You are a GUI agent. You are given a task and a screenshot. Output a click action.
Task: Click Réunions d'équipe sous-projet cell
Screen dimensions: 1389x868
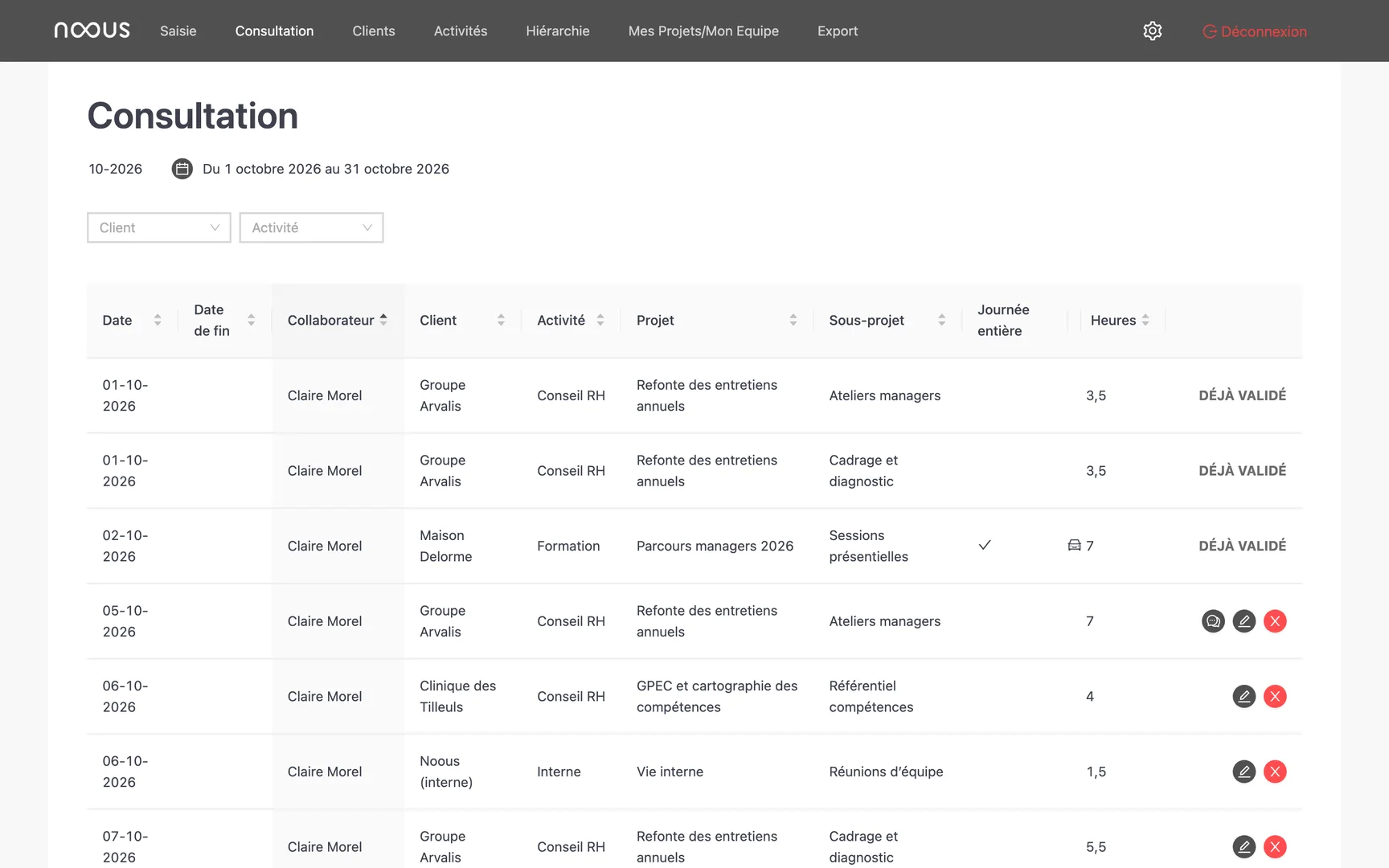point(887,772)
